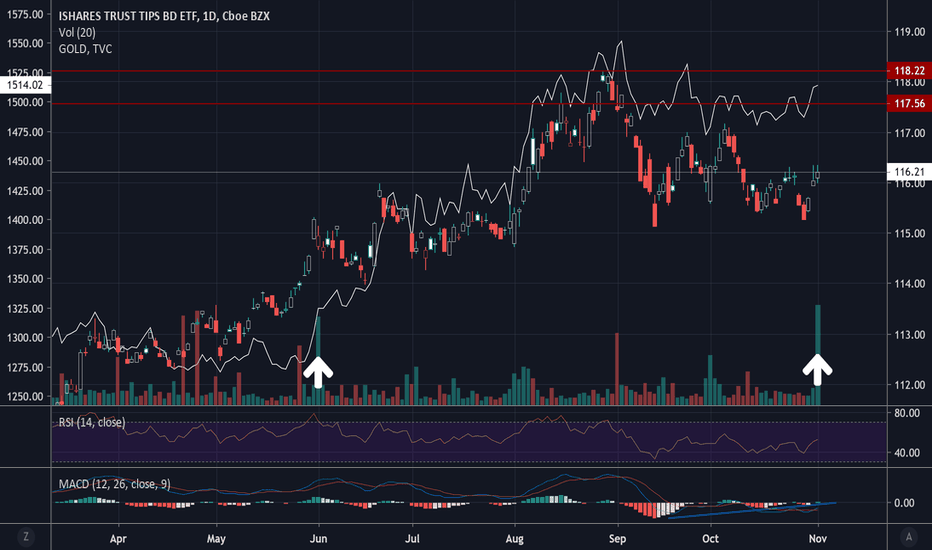Click the RSI (14, close) indicator label
Image resolution: width=932 pixels, height=550 pixels.
tap(92, 422)
